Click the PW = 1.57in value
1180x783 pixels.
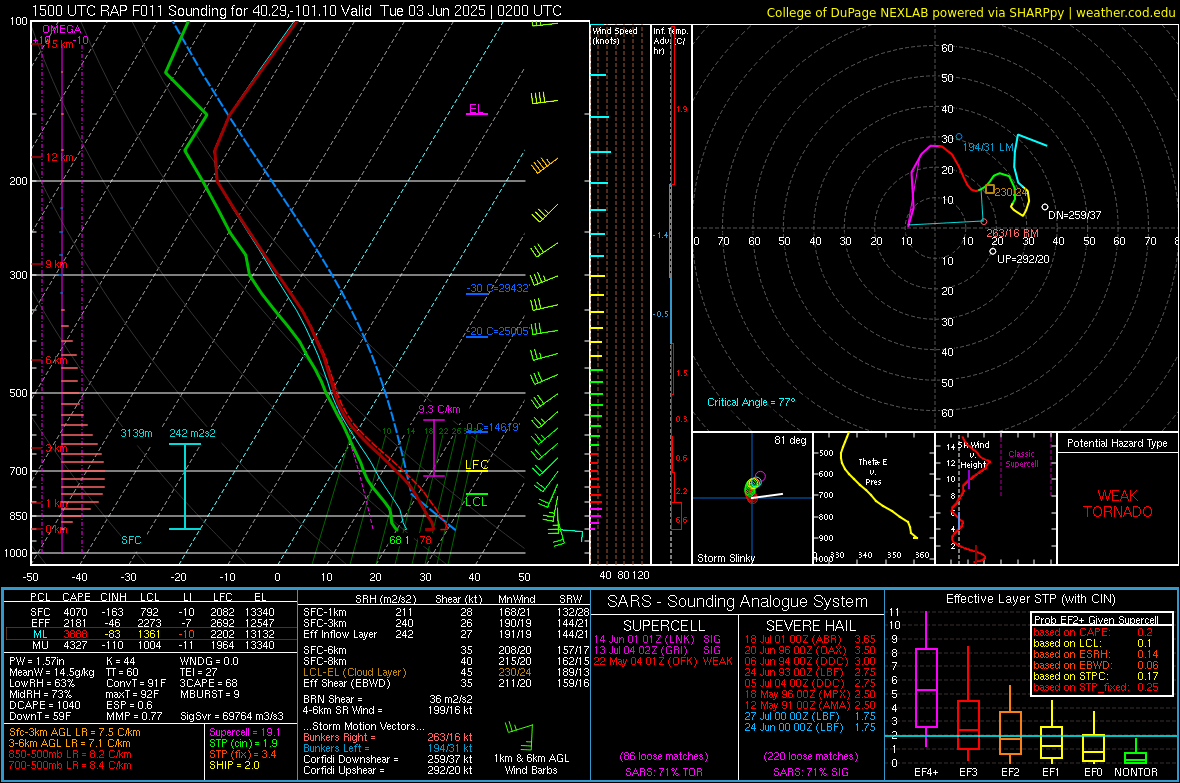coord(37,661)
